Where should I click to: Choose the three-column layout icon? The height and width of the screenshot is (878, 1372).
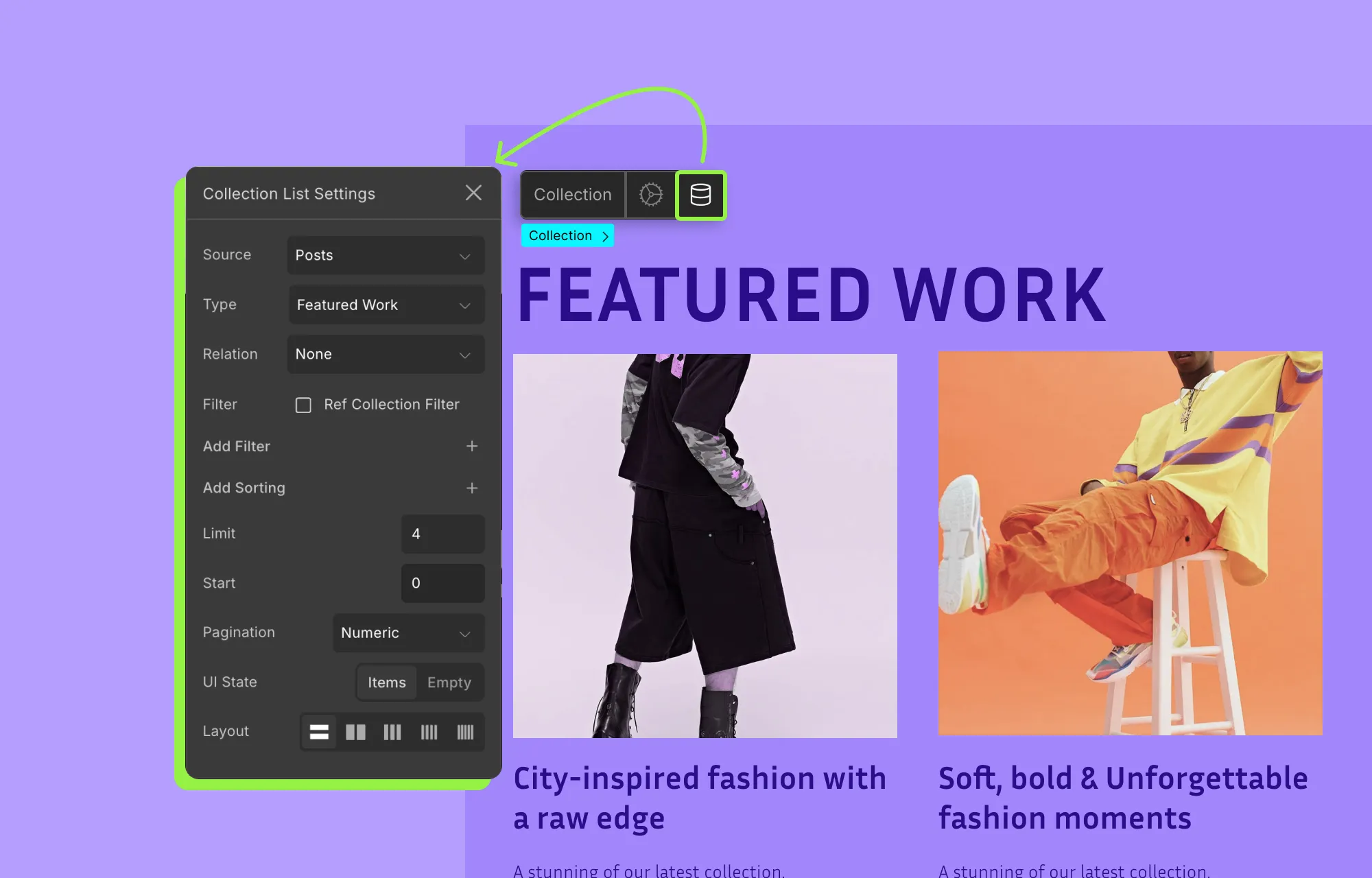coord(392,732)
